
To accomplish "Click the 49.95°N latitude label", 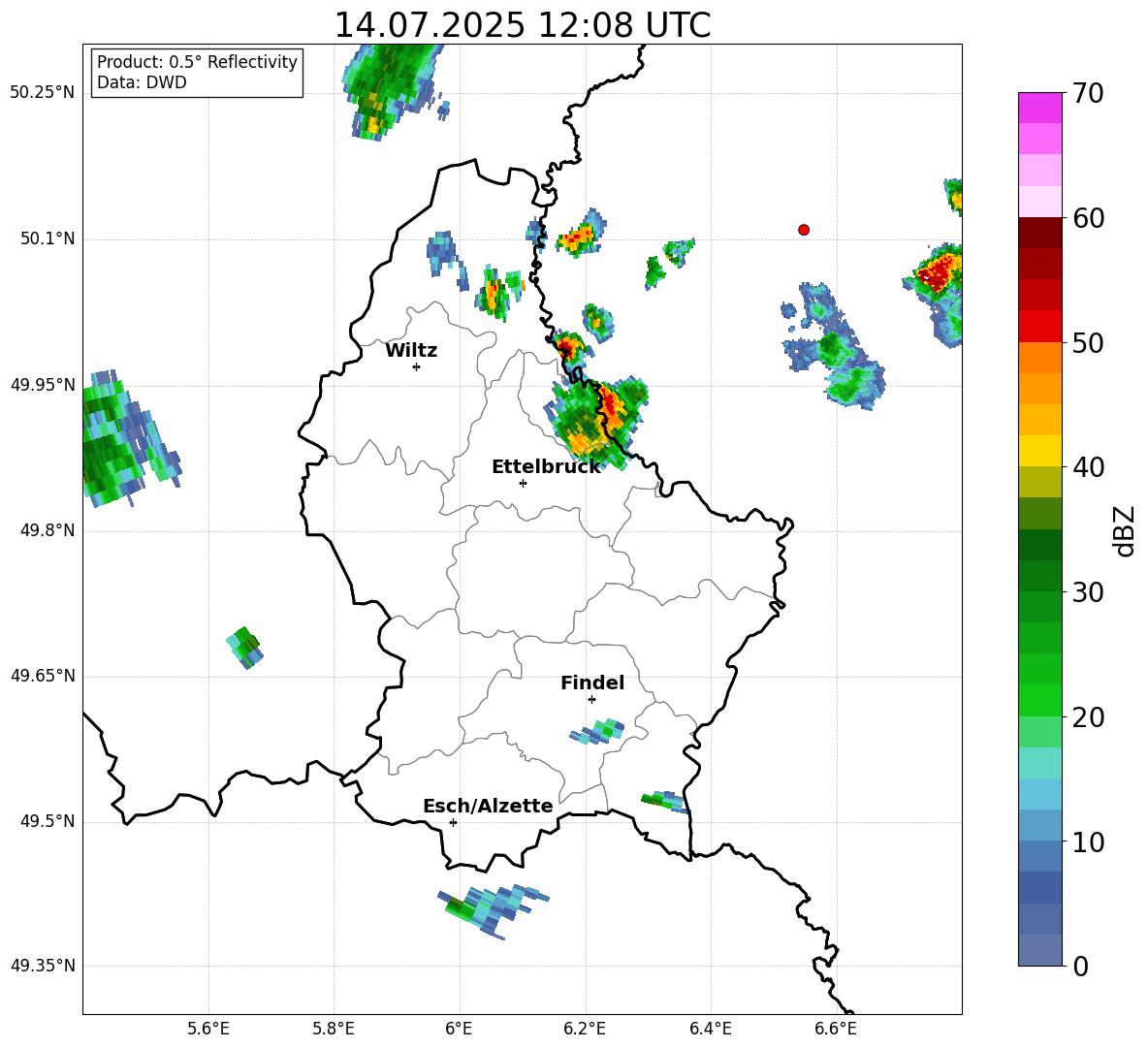I will point(42,385).
